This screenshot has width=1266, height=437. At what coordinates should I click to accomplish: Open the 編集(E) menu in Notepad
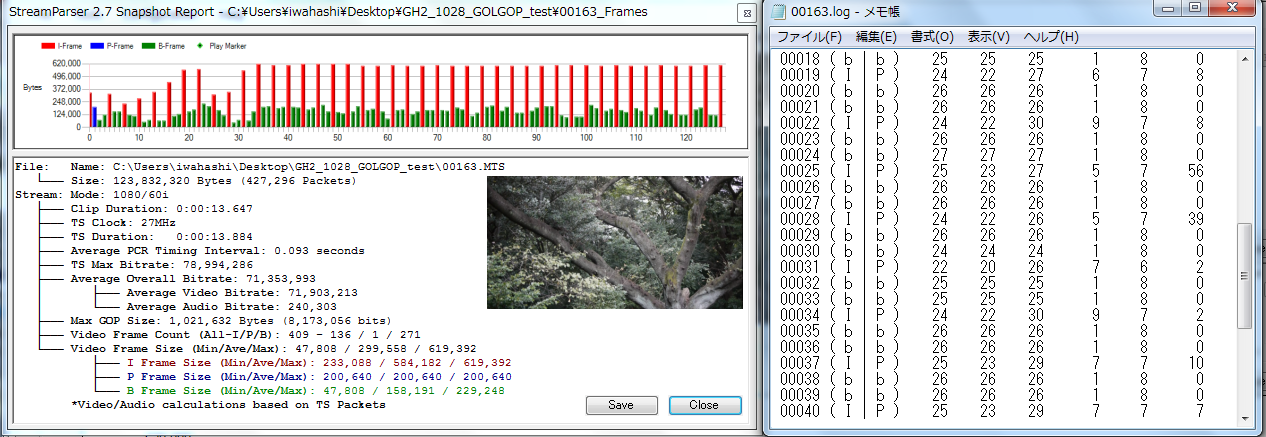pos(875,37)
